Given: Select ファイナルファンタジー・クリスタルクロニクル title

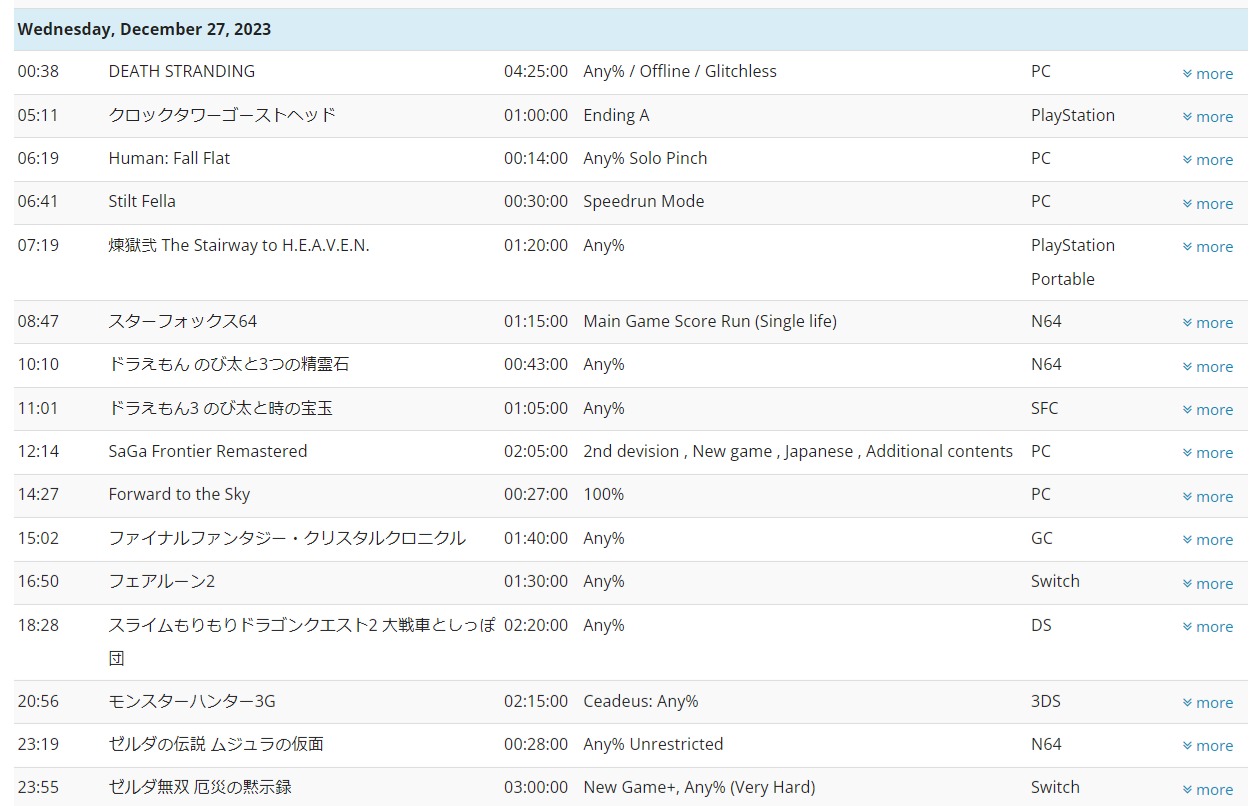Looking at the screenshot, I should [x=287, y=538].
